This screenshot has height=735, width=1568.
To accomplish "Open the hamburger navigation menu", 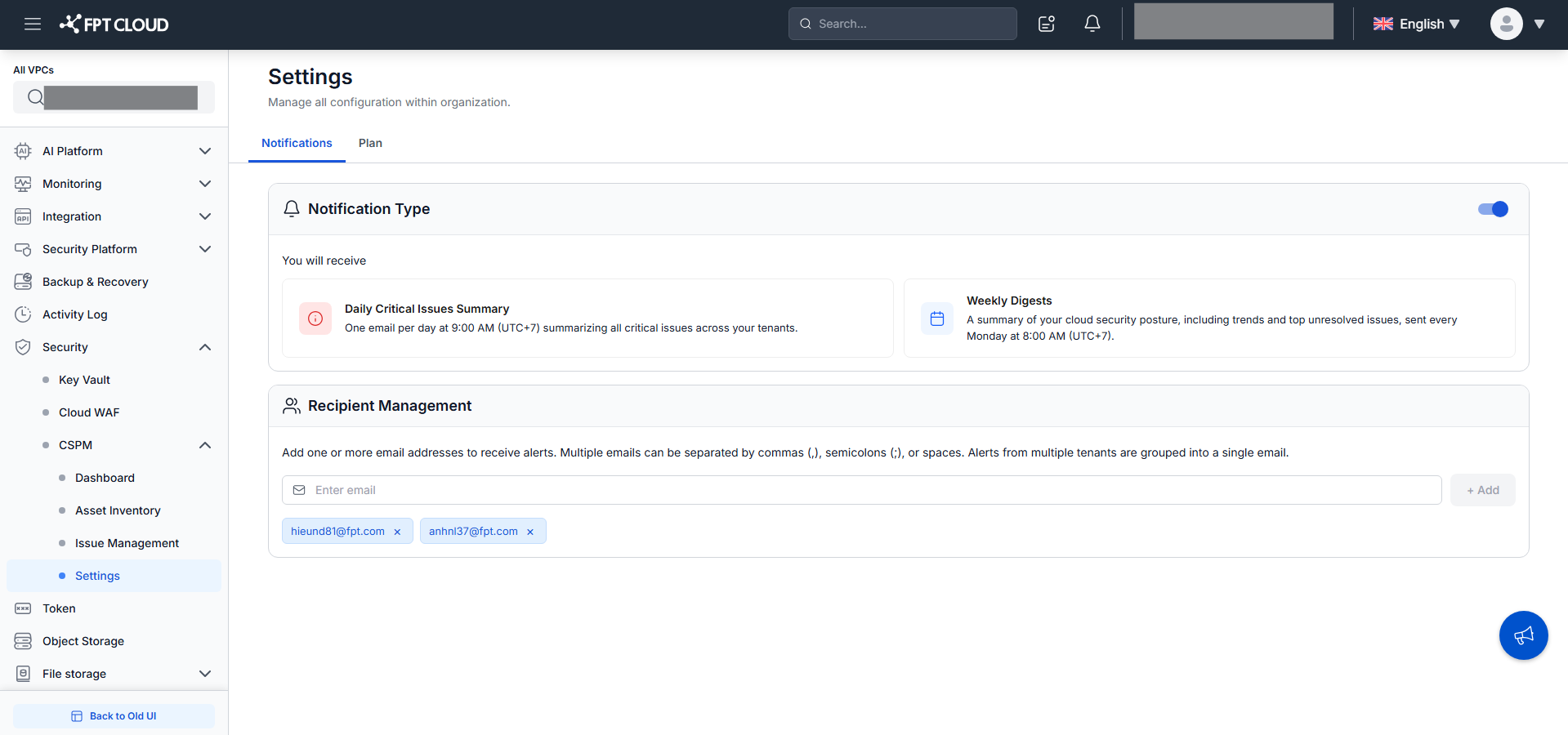I will 33,24.
